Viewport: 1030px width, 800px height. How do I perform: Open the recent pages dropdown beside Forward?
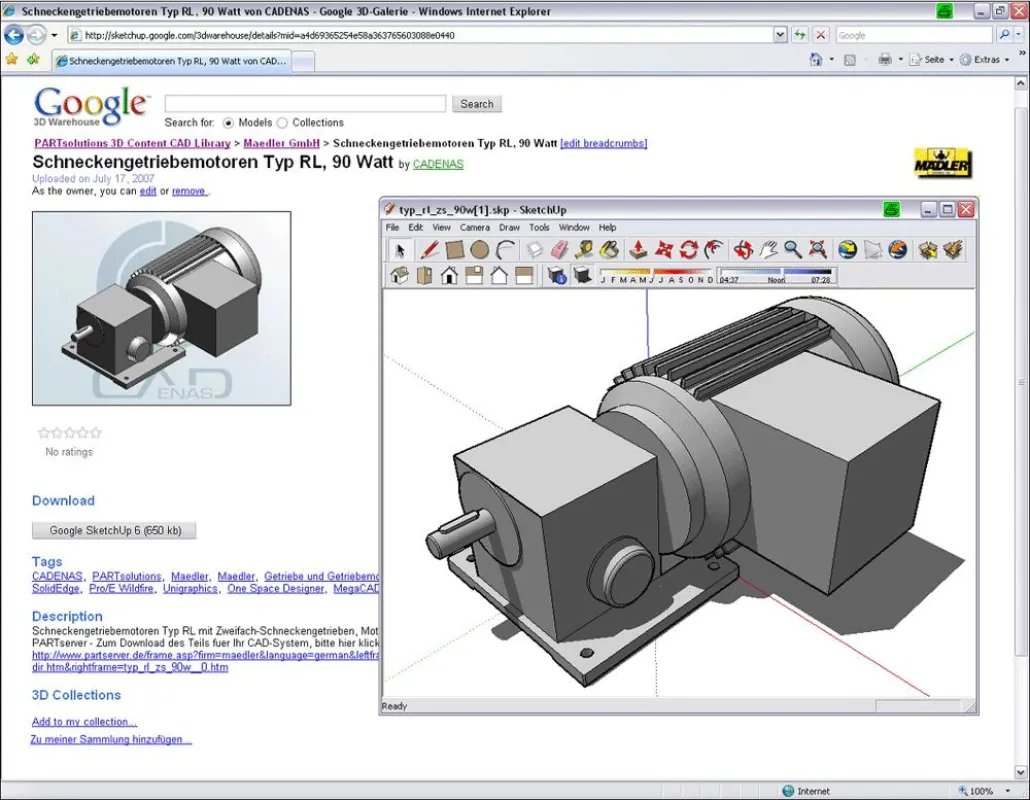click(x=54, y=35)
